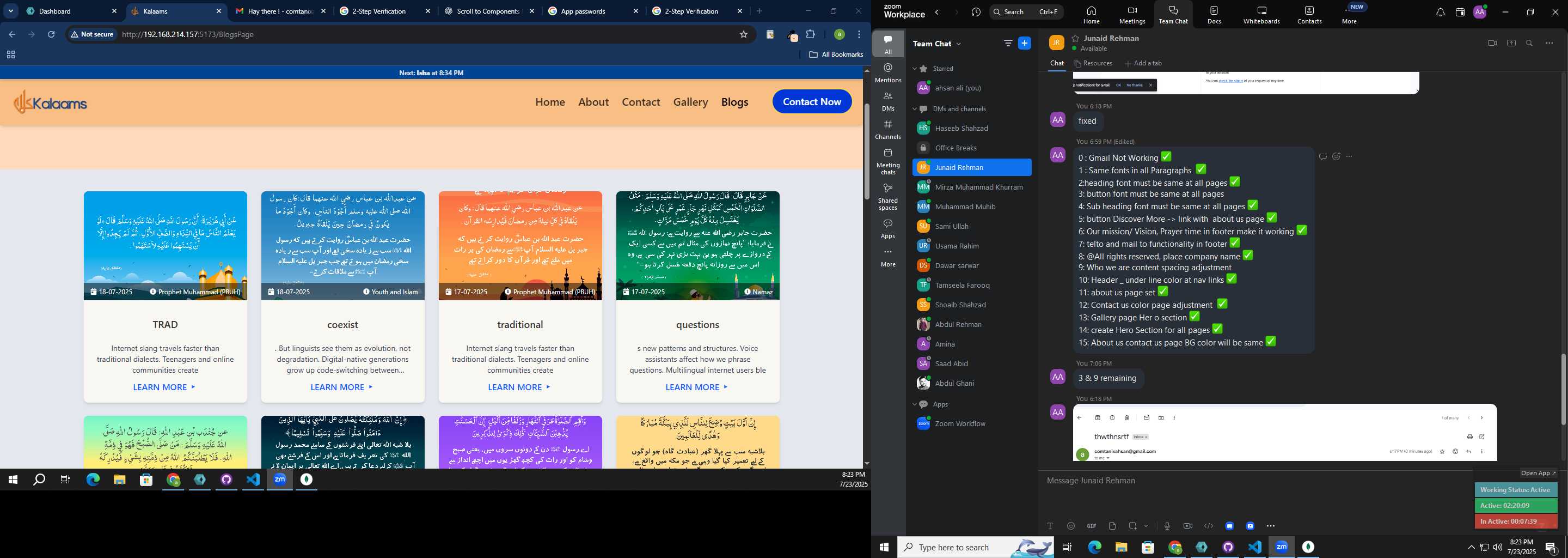Screen dimensions: 1568x558
Task: Start video meeting with Junaid Rehman
Action: 1492,43
